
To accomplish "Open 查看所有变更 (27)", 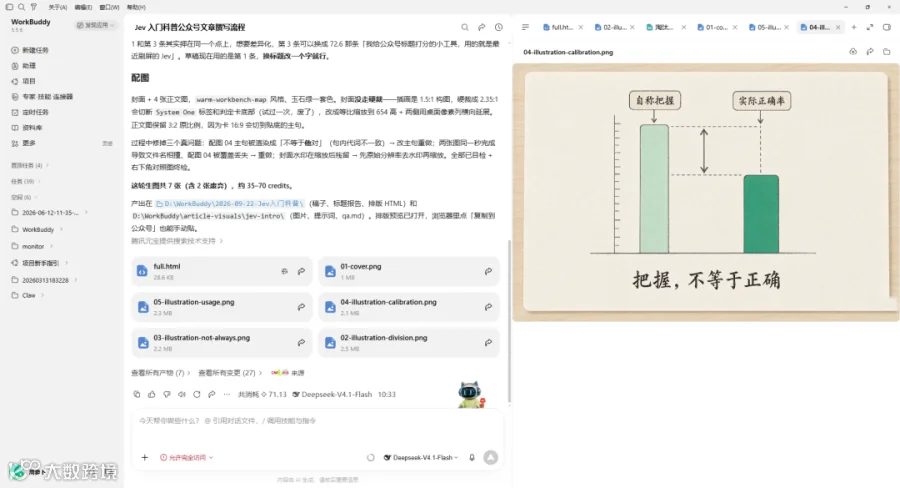I will tap(230, 373).
